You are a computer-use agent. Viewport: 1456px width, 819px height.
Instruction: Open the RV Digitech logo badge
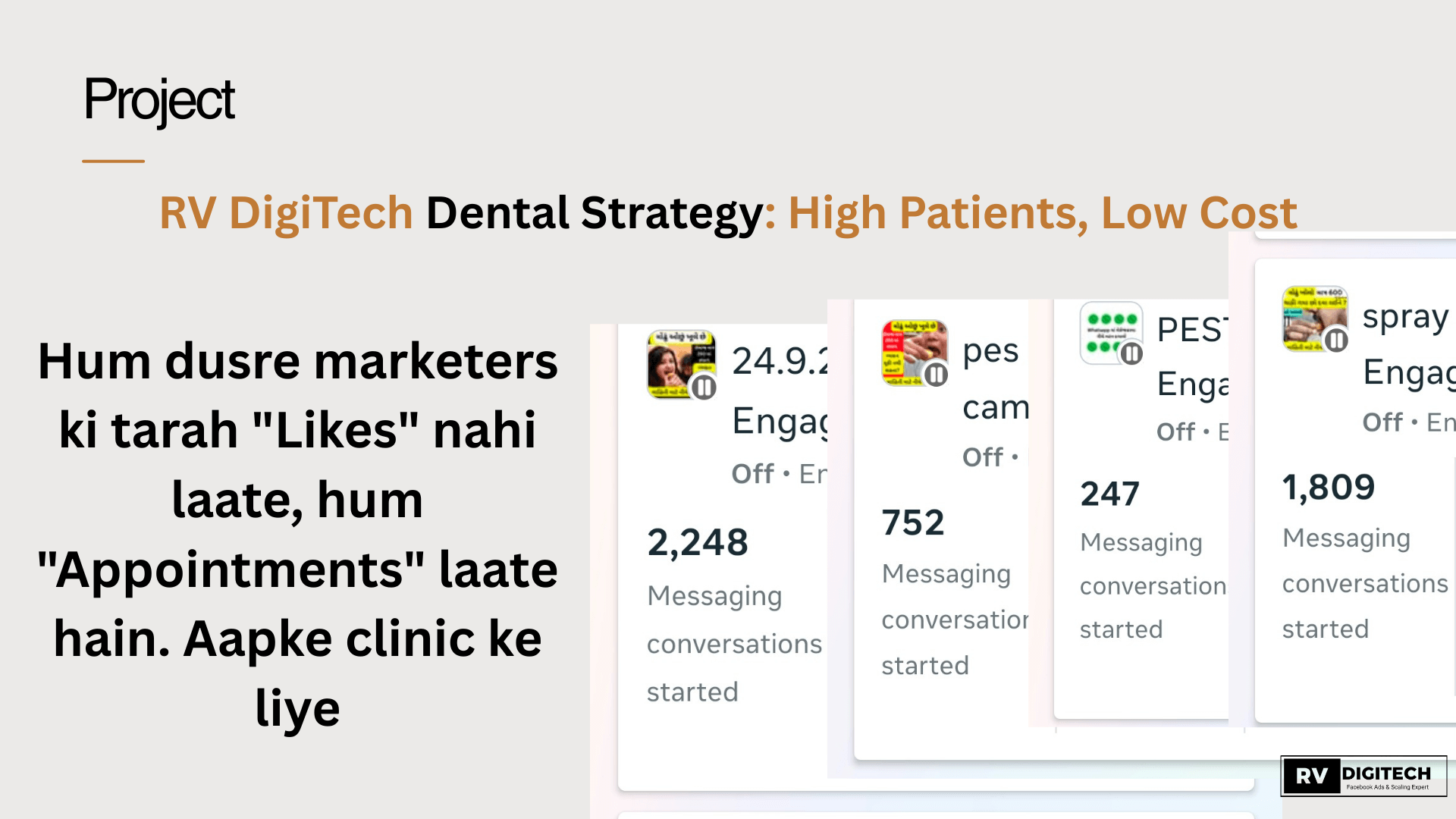[x=1363, y=776]
